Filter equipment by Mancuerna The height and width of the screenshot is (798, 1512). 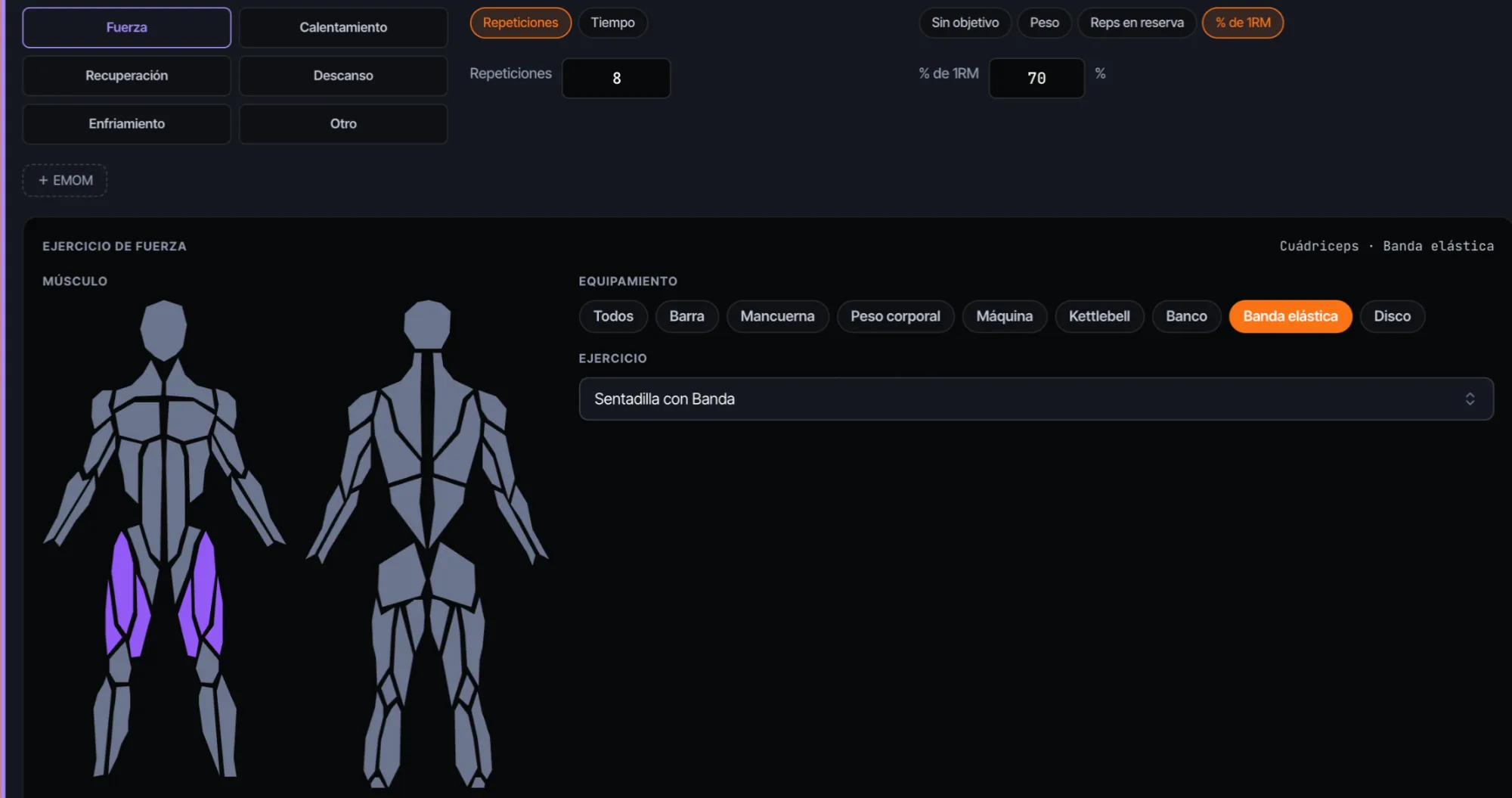tap(777, 316)
